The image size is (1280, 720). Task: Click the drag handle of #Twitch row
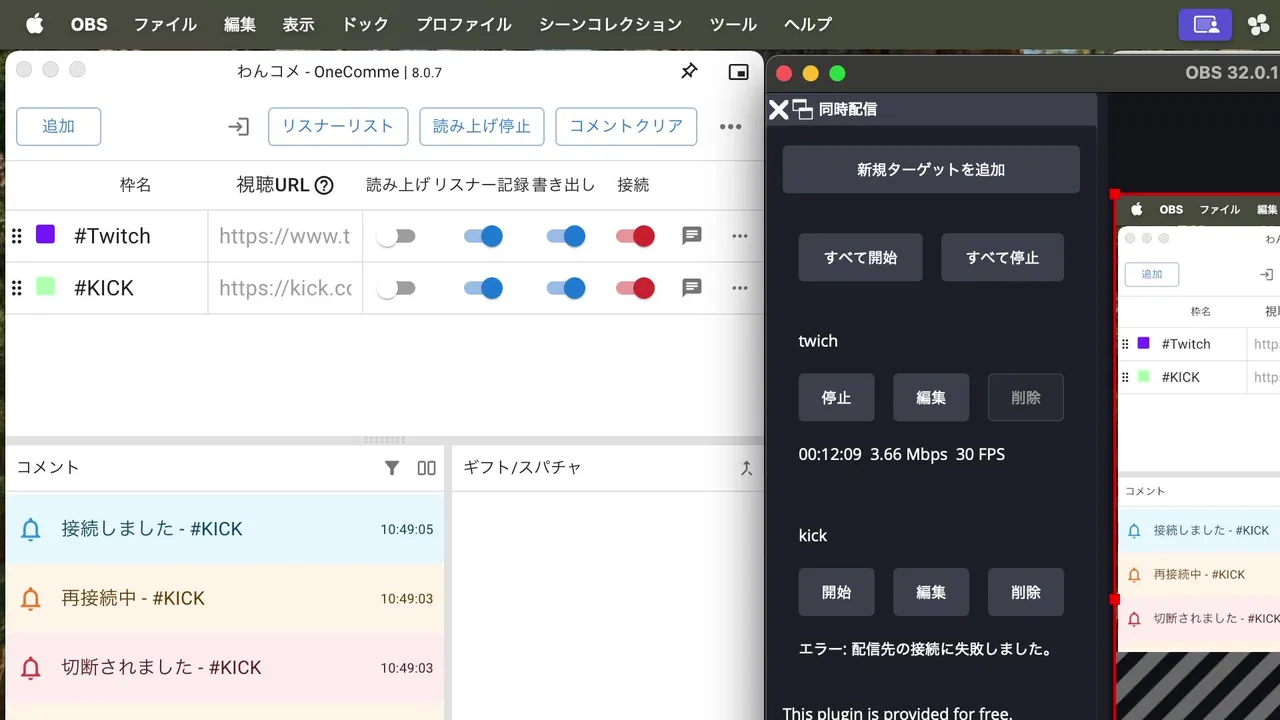(x=17, y=236)
